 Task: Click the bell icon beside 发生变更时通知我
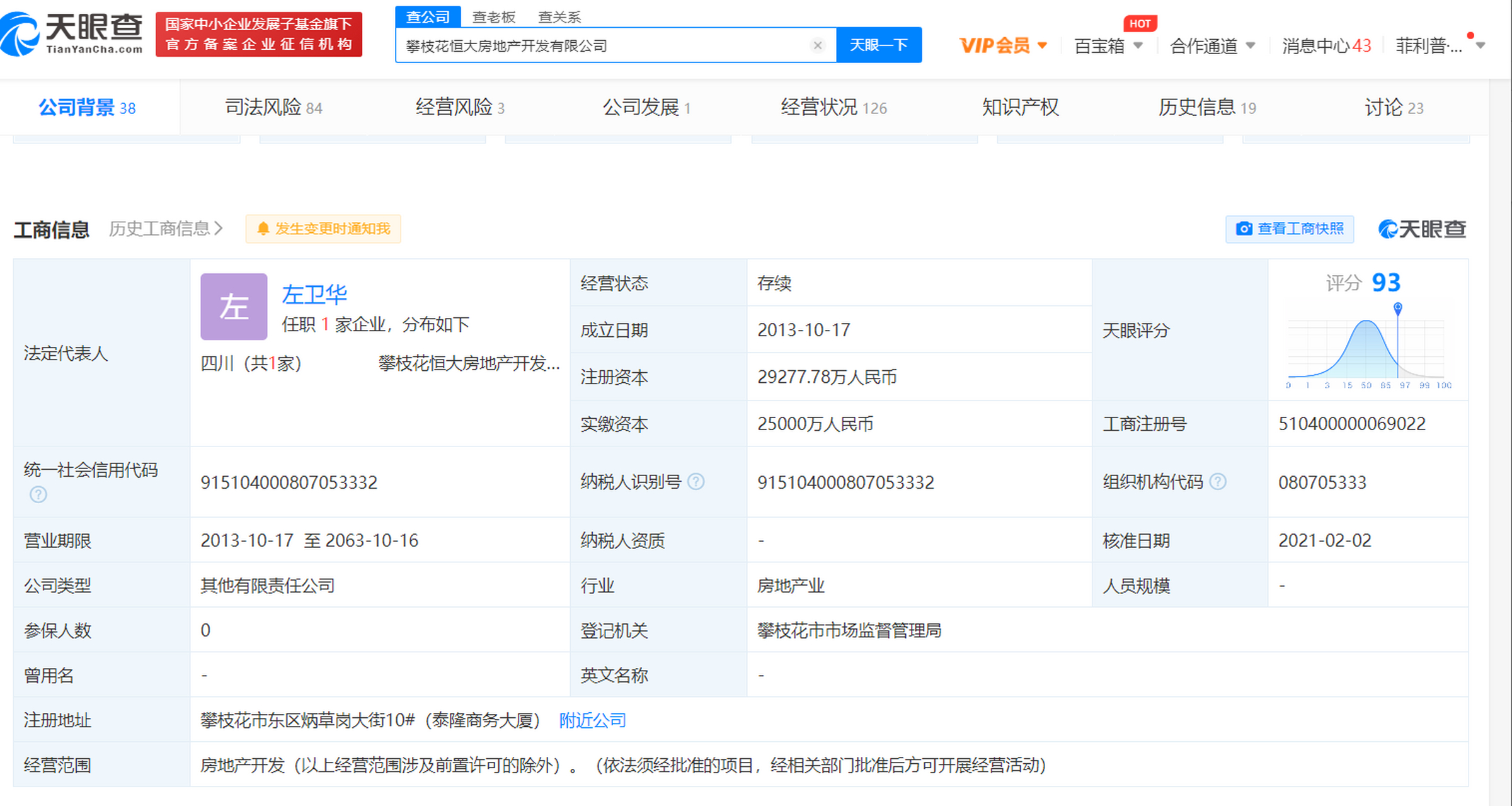coord(263,229)
